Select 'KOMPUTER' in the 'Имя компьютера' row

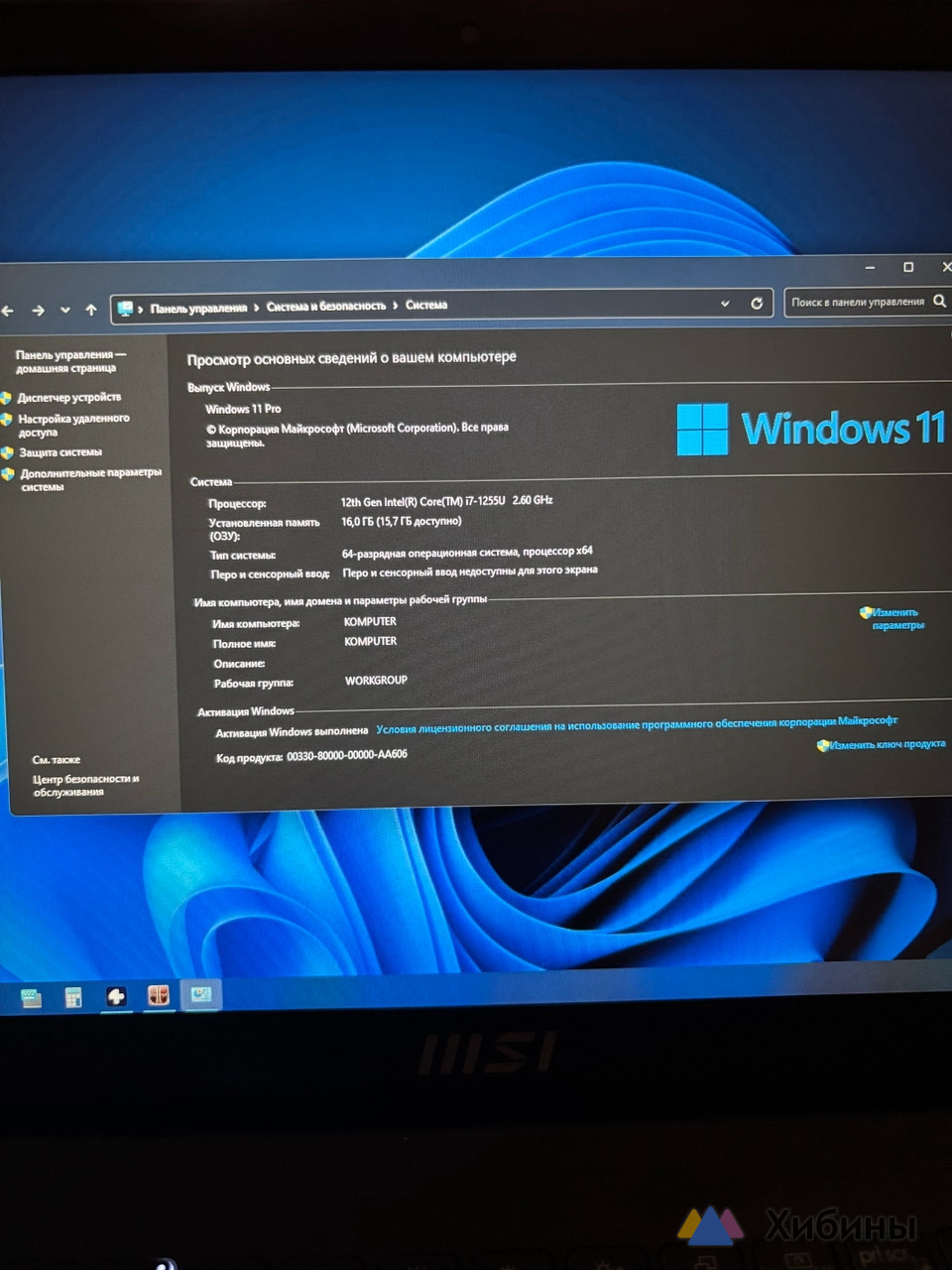(370, 622)
